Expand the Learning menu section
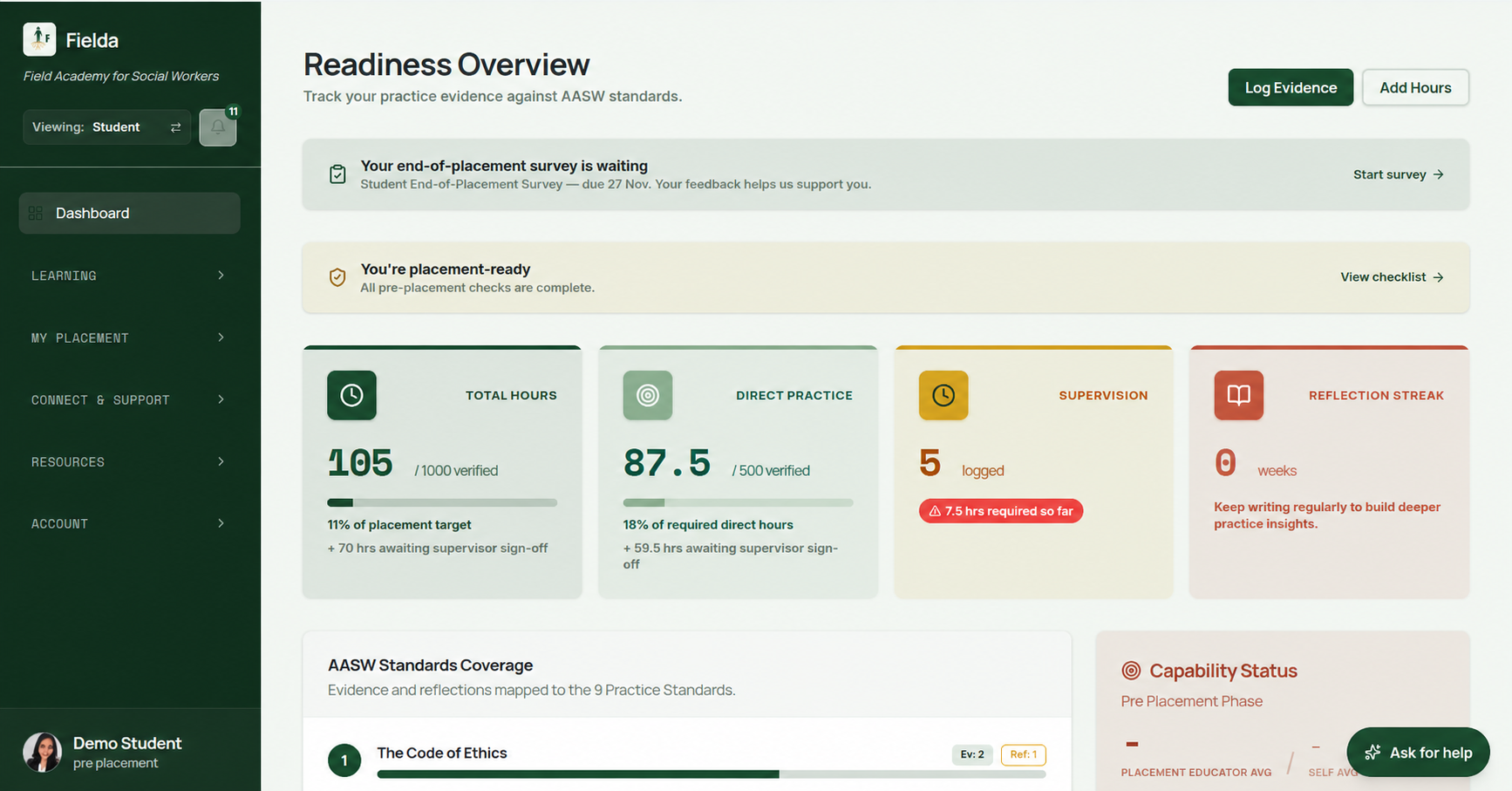The width and height of the screenshot is (1512, 791). [x=129, y=276]
